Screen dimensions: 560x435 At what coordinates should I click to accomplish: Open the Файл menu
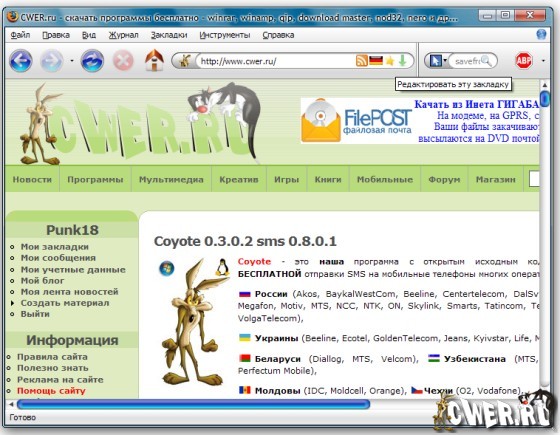(20, 35)
